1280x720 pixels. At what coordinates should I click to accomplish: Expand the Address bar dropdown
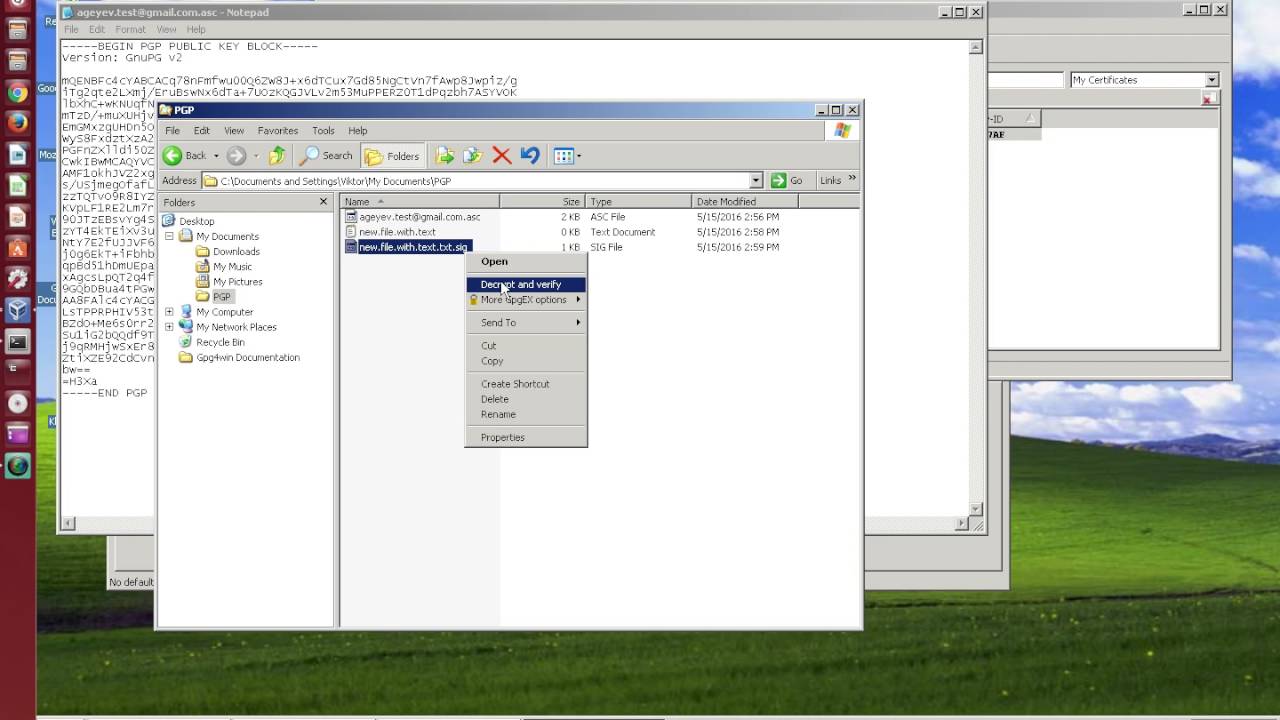tap(756, 181)
